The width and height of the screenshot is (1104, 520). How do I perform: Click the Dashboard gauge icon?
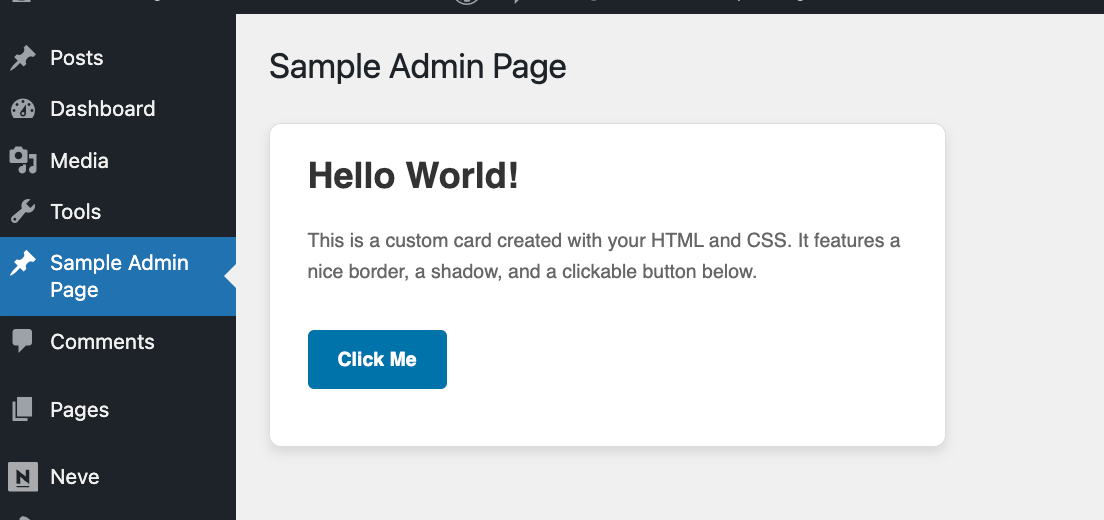tap(22, 109)
